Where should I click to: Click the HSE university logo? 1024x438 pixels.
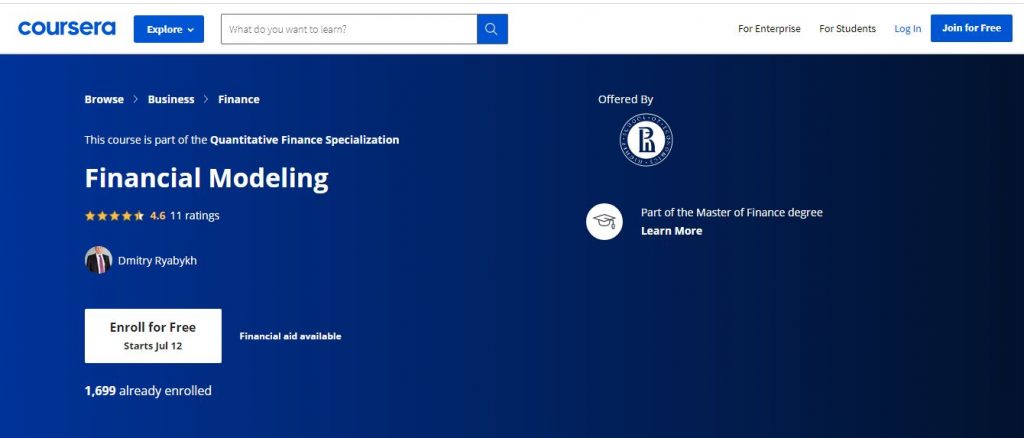(x=645, y=140)
